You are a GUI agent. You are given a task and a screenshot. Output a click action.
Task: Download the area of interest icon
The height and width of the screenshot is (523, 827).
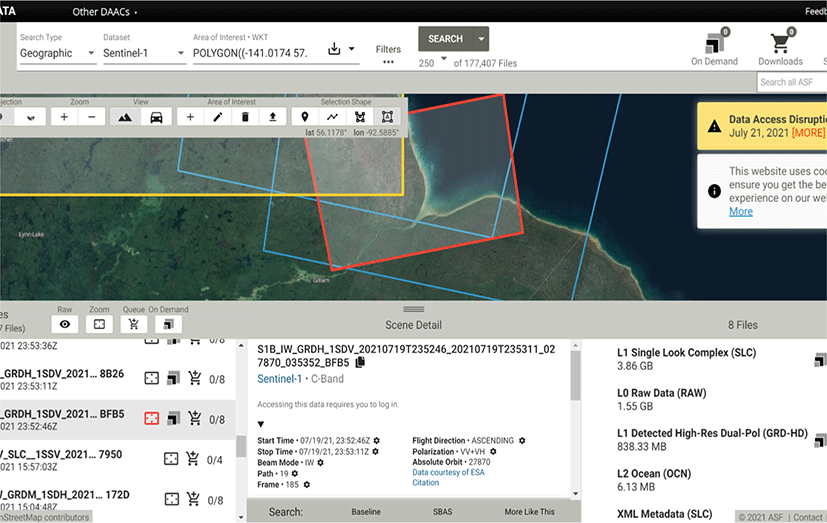[334, 49]
